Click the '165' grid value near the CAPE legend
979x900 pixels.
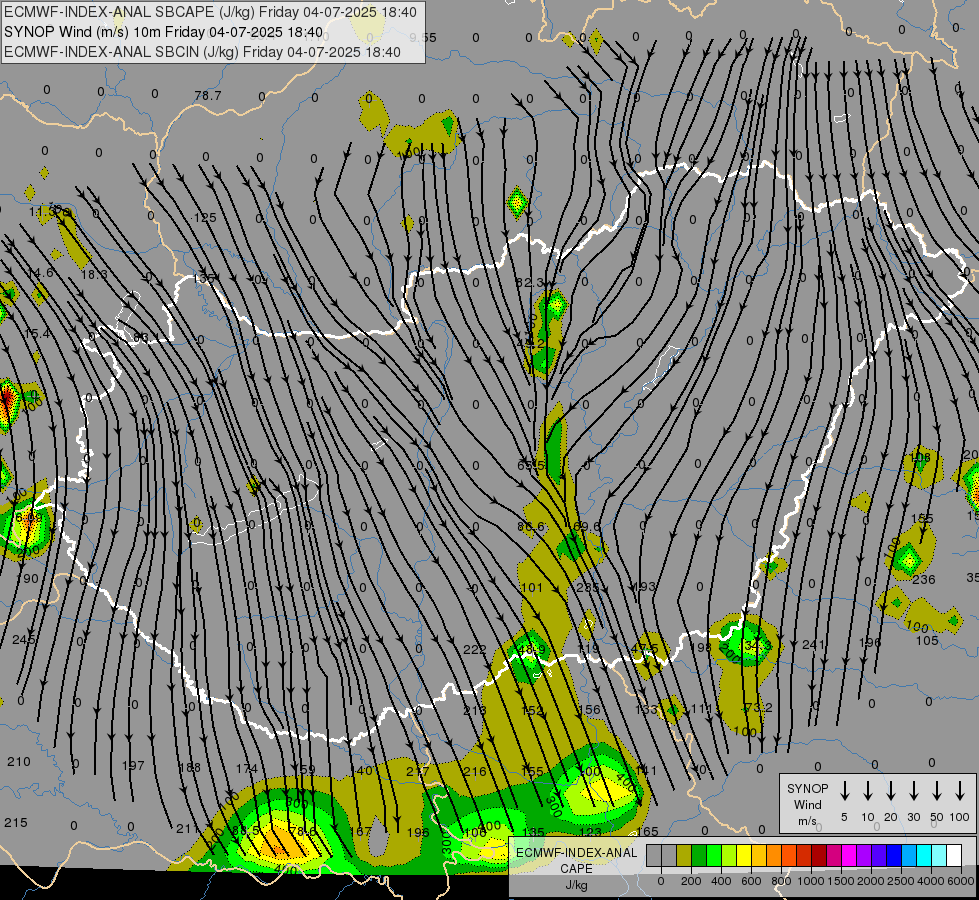coord(647,831)
